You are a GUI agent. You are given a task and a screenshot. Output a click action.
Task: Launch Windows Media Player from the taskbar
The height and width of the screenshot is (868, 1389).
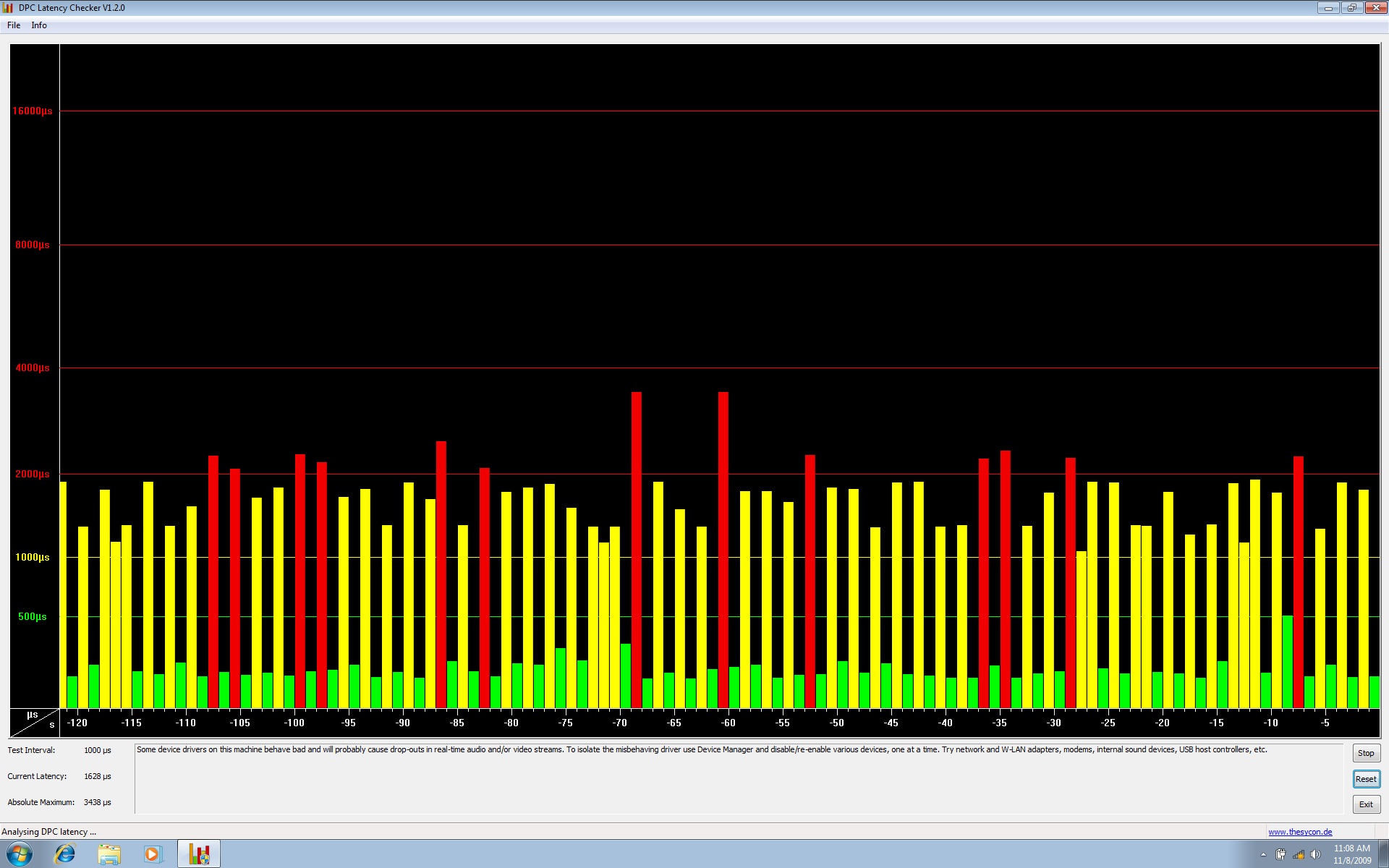pyautogui.click(x=153, y=854)
